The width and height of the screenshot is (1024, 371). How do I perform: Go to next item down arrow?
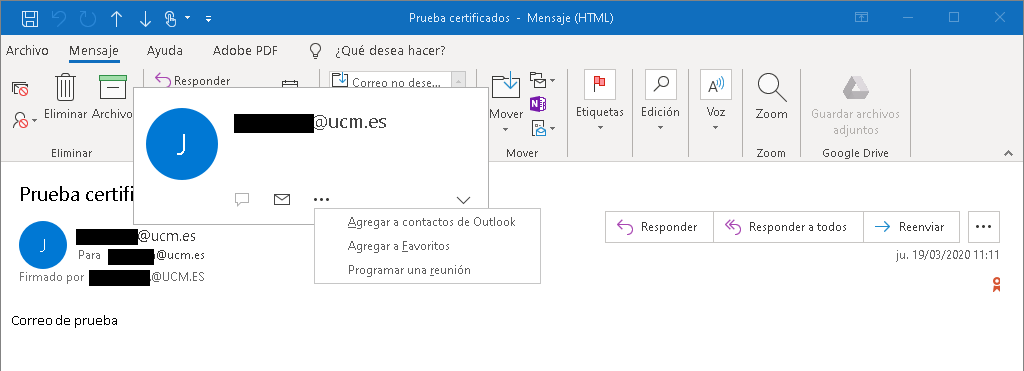tap(145, 19)
